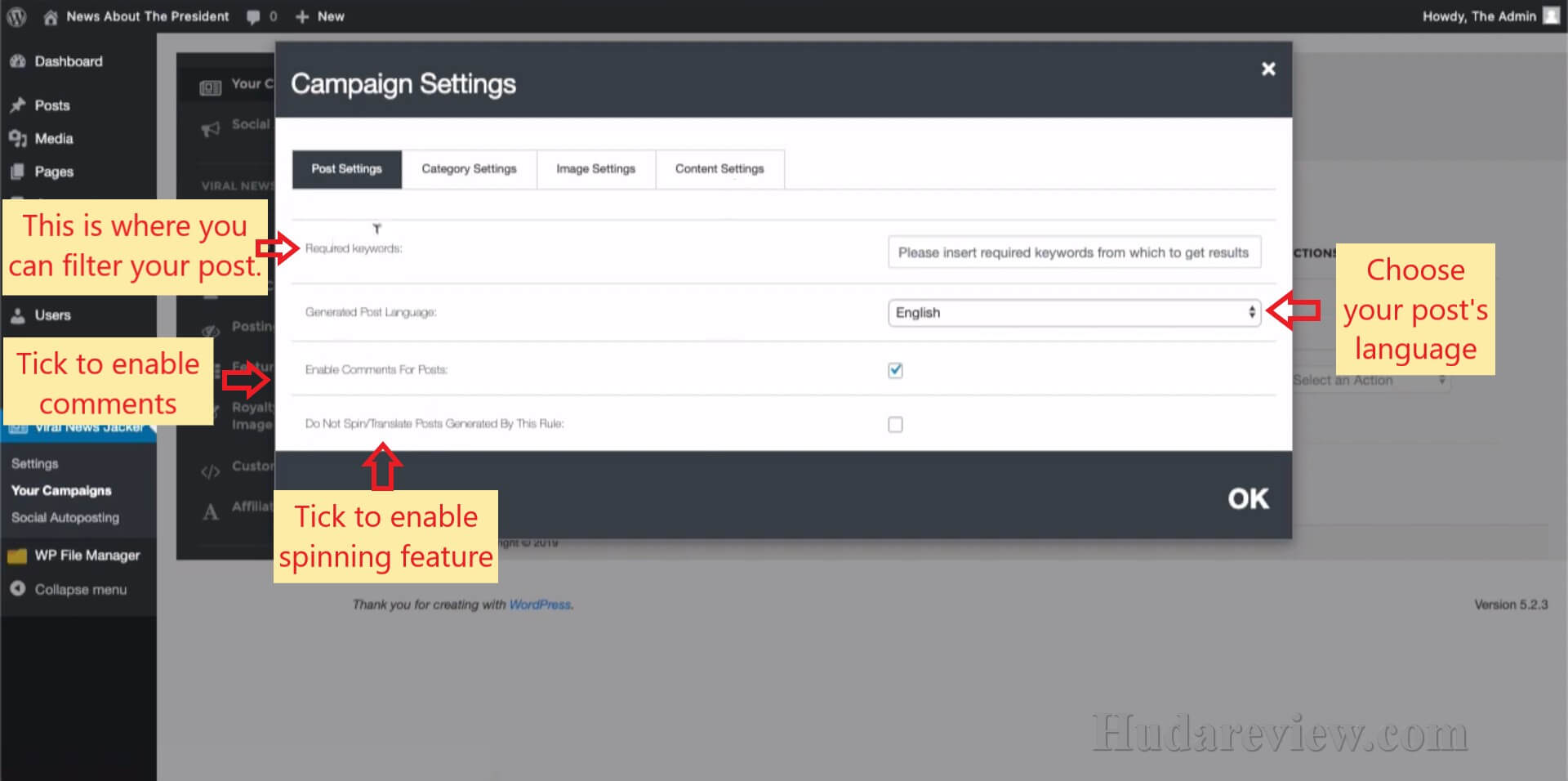Click the Required keywords label
The width and height of the screenshot is (1568, 781).
(354, 248)
